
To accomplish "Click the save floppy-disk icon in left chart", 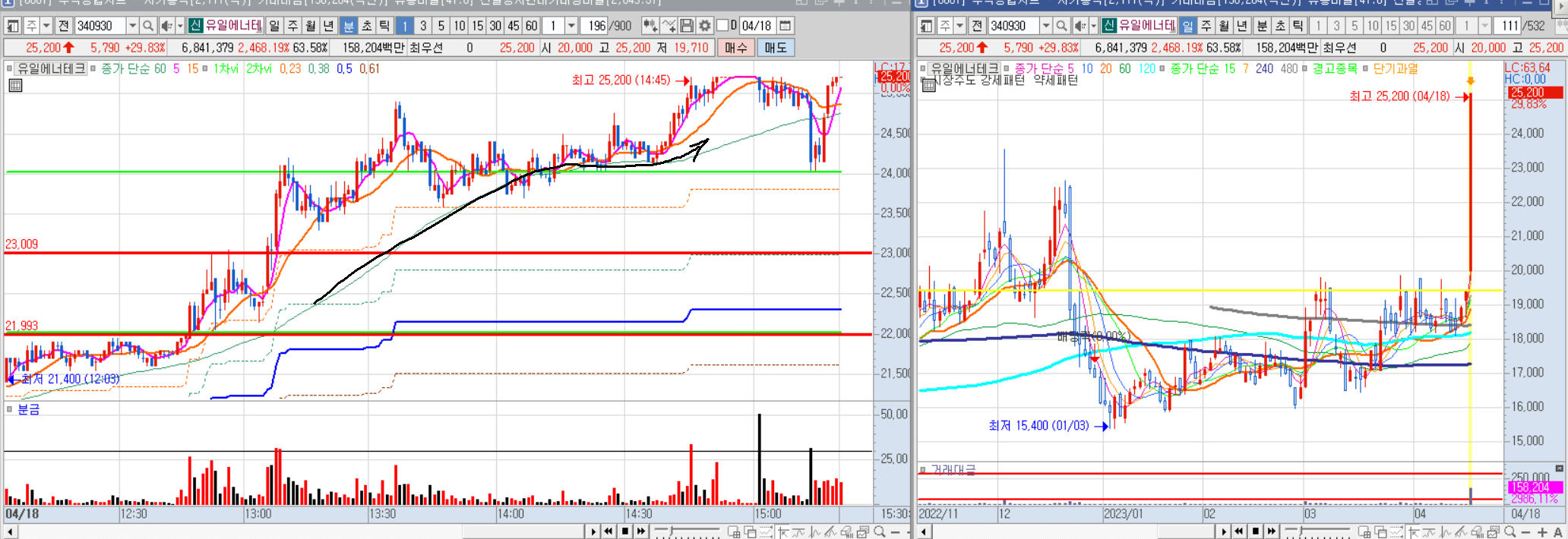I will pyautogui.click(x=686, y=26).
